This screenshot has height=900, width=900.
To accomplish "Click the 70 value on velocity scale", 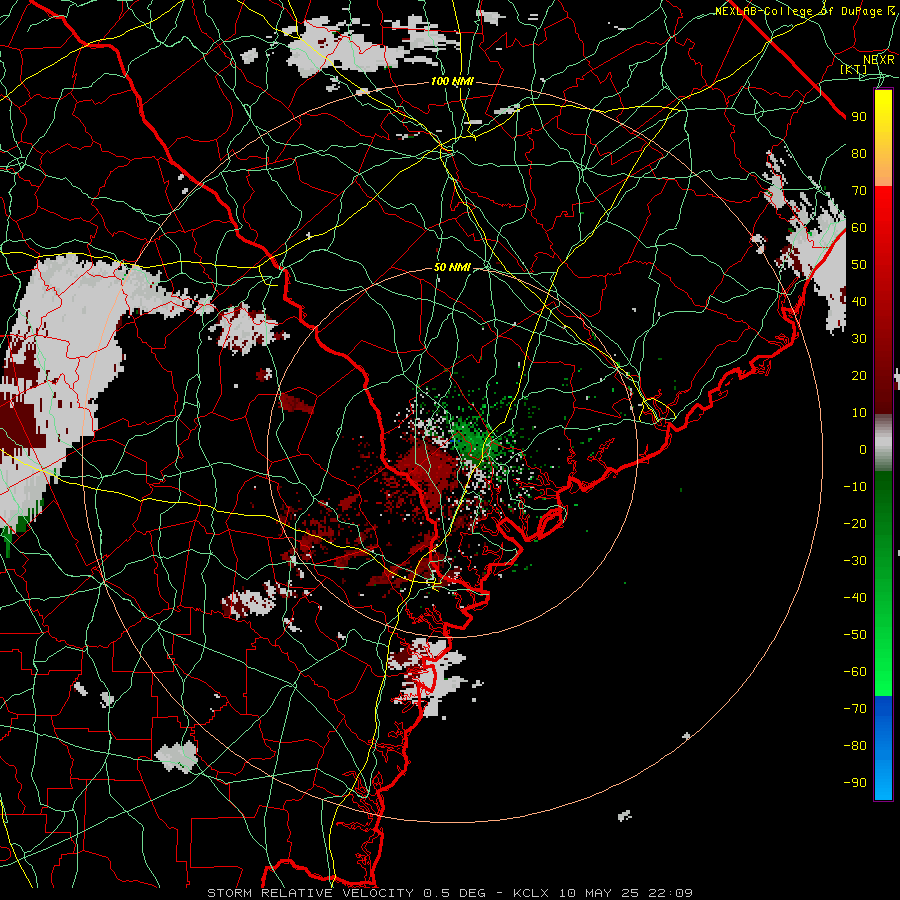I will click(859, 191).
